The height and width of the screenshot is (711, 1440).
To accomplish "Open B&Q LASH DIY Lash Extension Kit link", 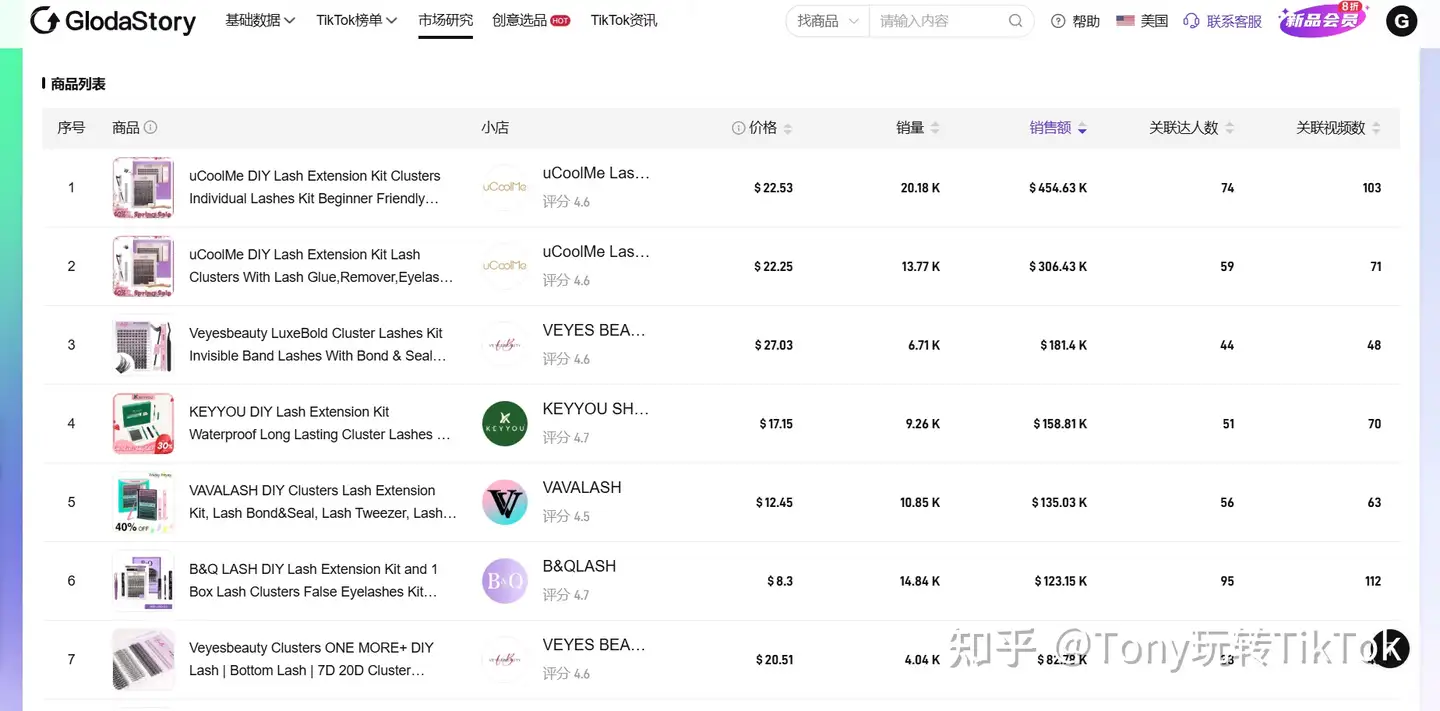I will pos(314,581).
